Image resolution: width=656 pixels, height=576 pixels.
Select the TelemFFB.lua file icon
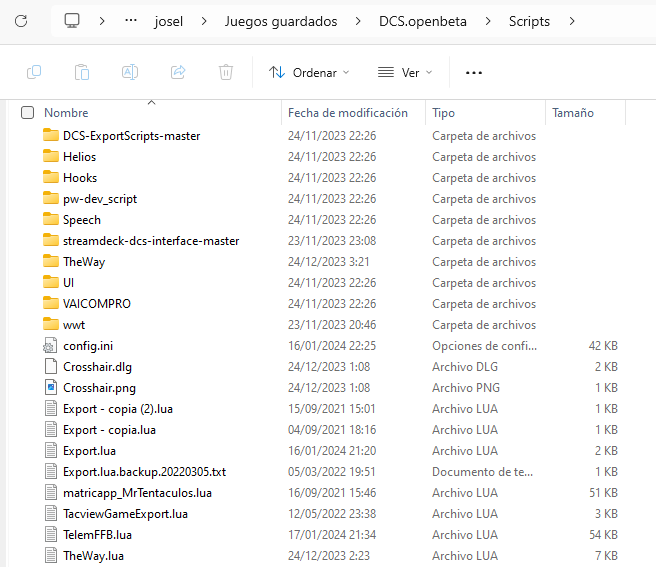[51, 535]
